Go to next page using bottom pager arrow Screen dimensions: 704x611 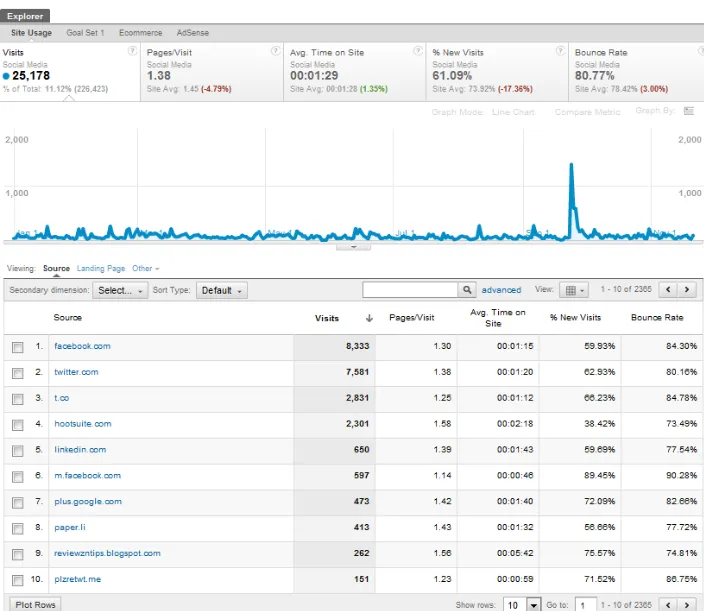pyautogui.click(x=687, y=605)
